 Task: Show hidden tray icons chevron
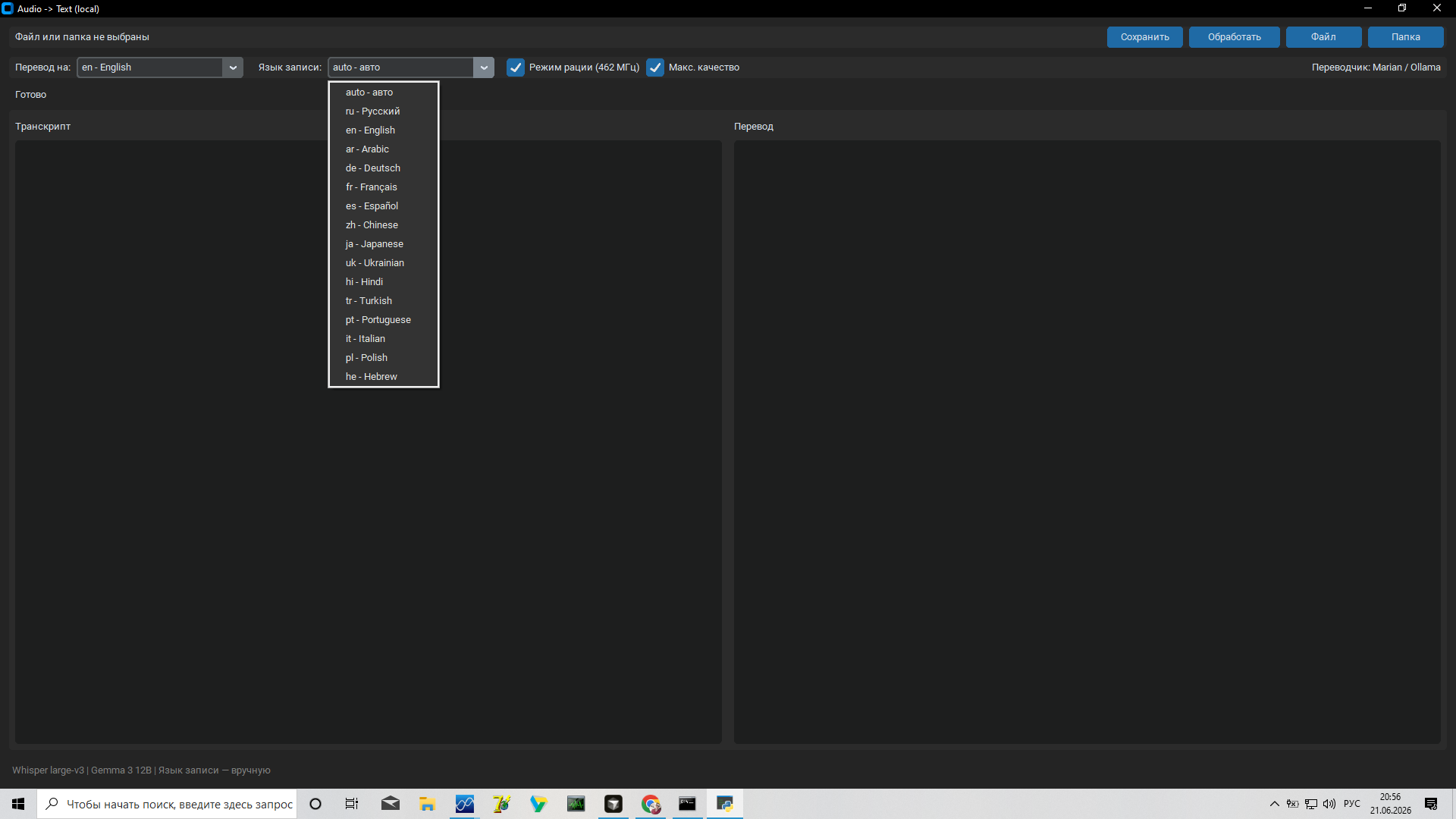tap(1274, 804)
